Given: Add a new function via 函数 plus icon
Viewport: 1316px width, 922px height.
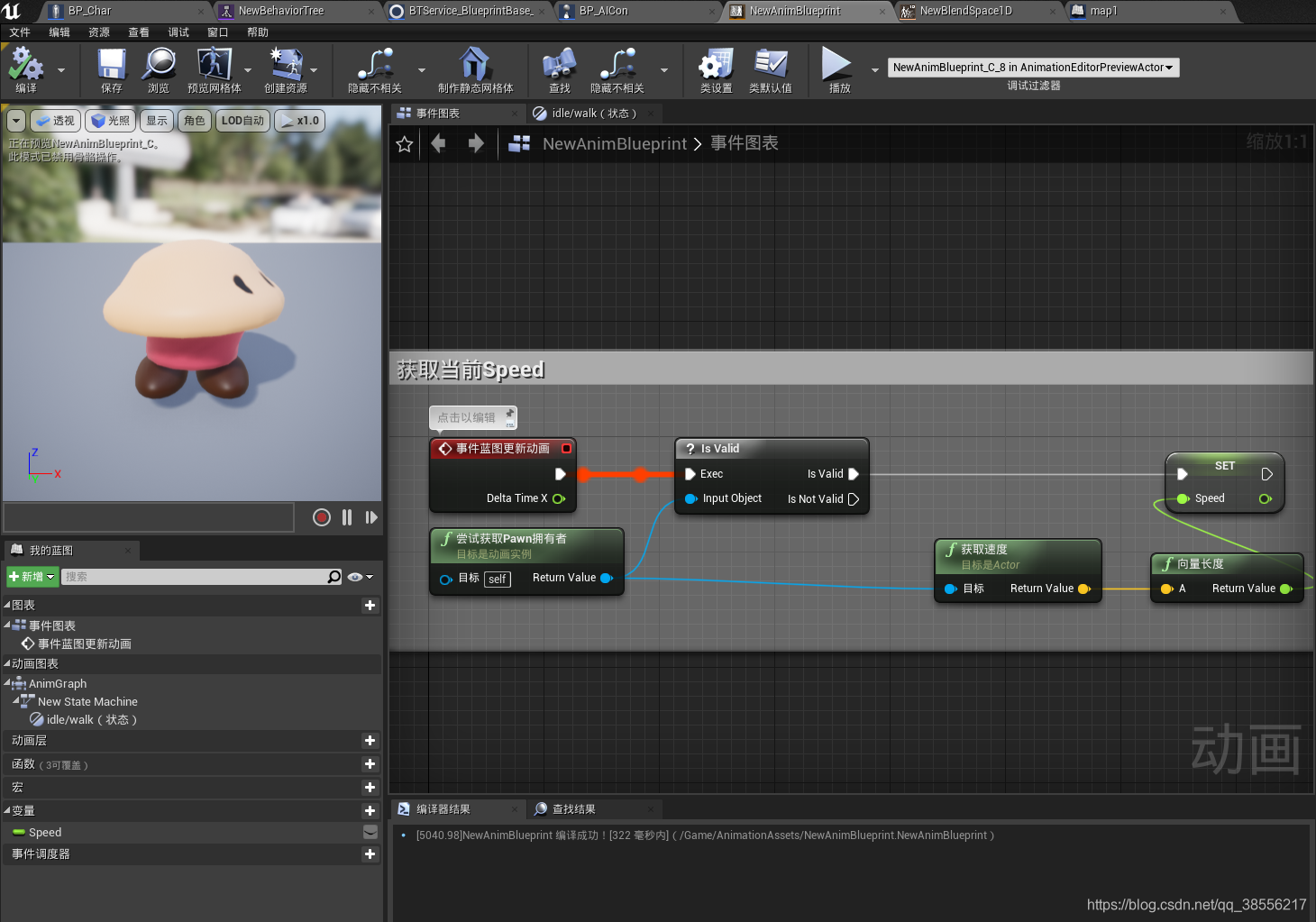Looking at the screenshot, I should click(370, 764).
